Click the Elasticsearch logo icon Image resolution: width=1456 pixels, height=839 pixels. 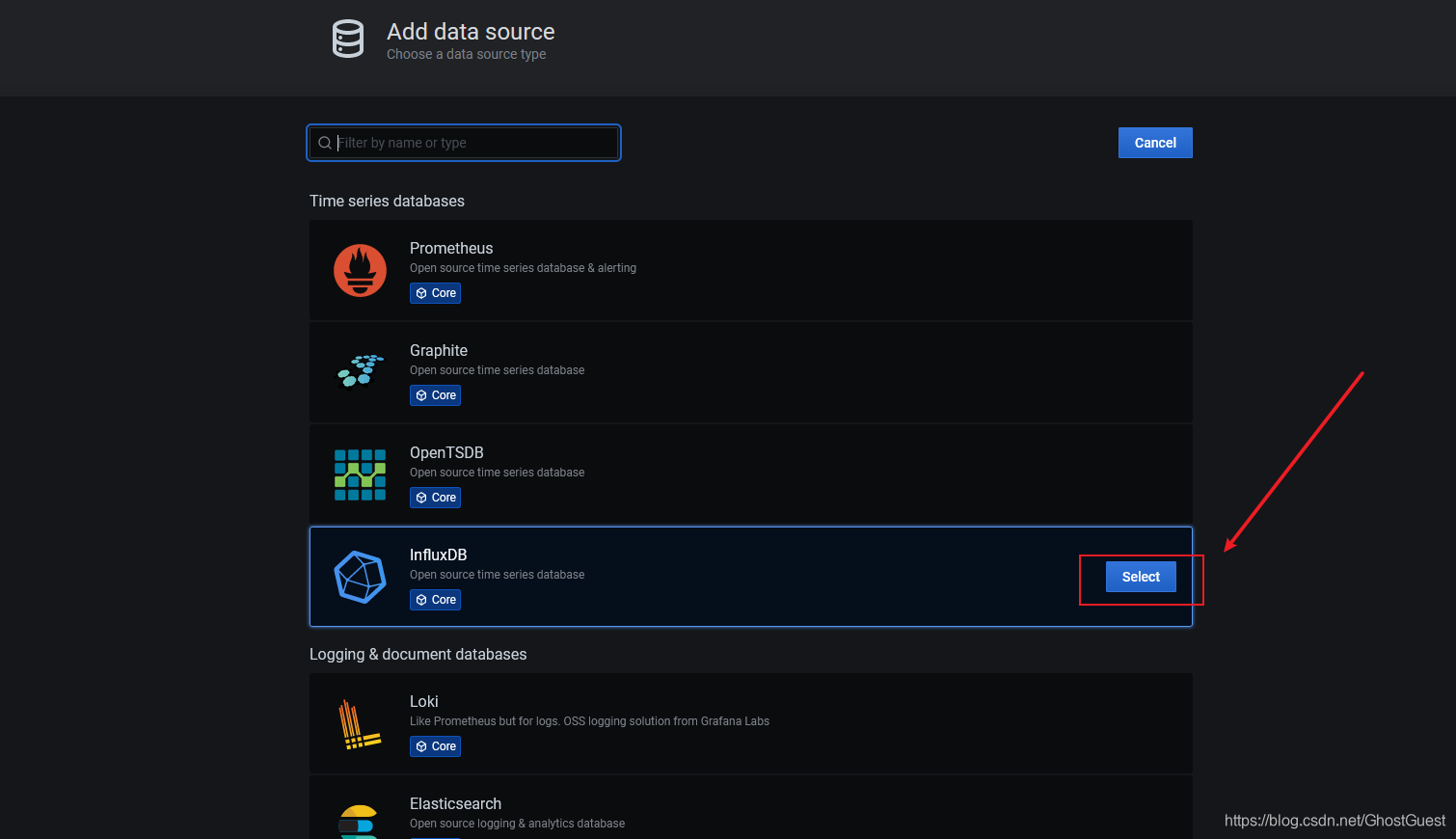click(359, 822)
